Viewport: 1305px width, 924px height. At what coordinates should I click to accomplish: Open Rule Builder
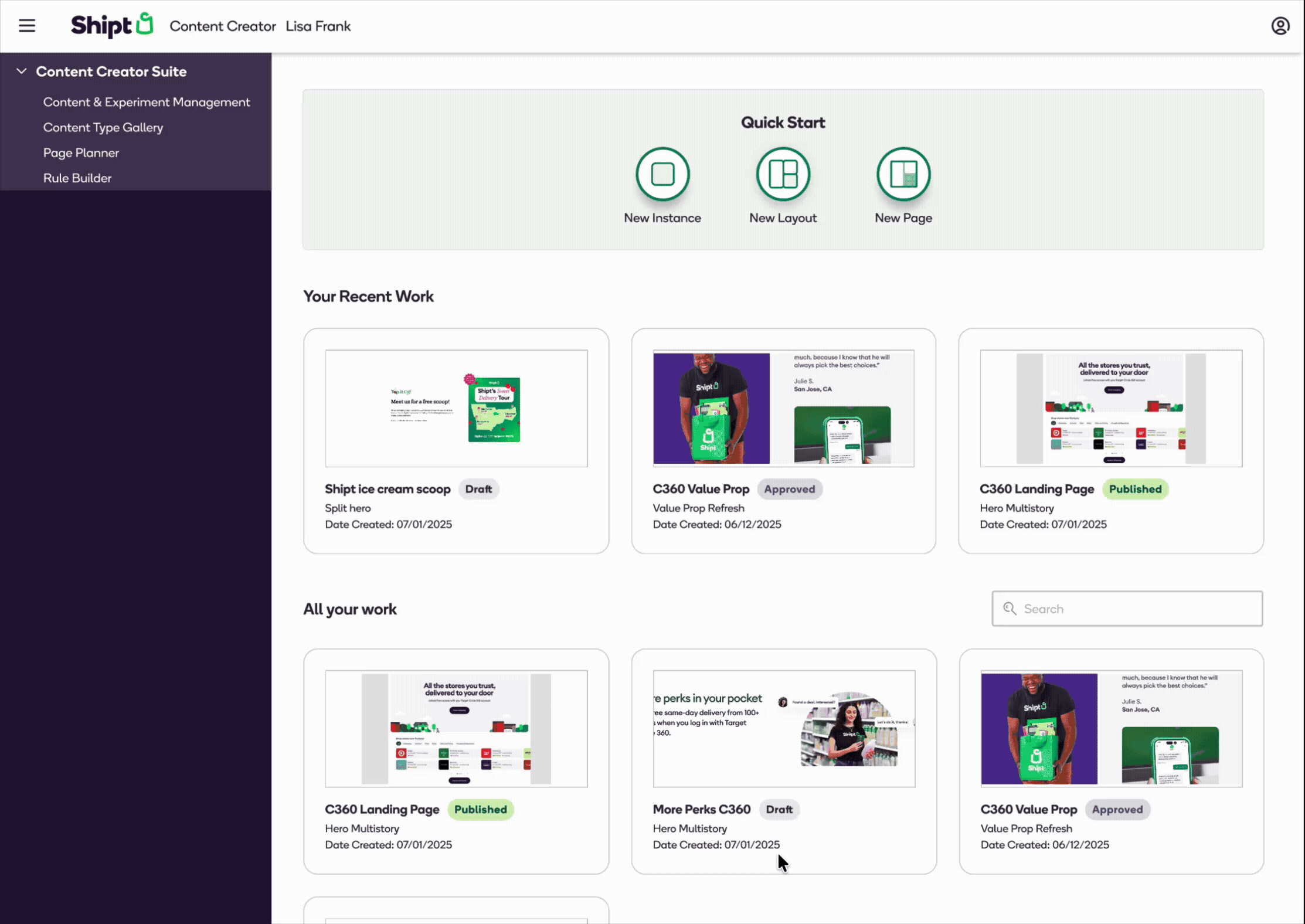pos(77,178)
